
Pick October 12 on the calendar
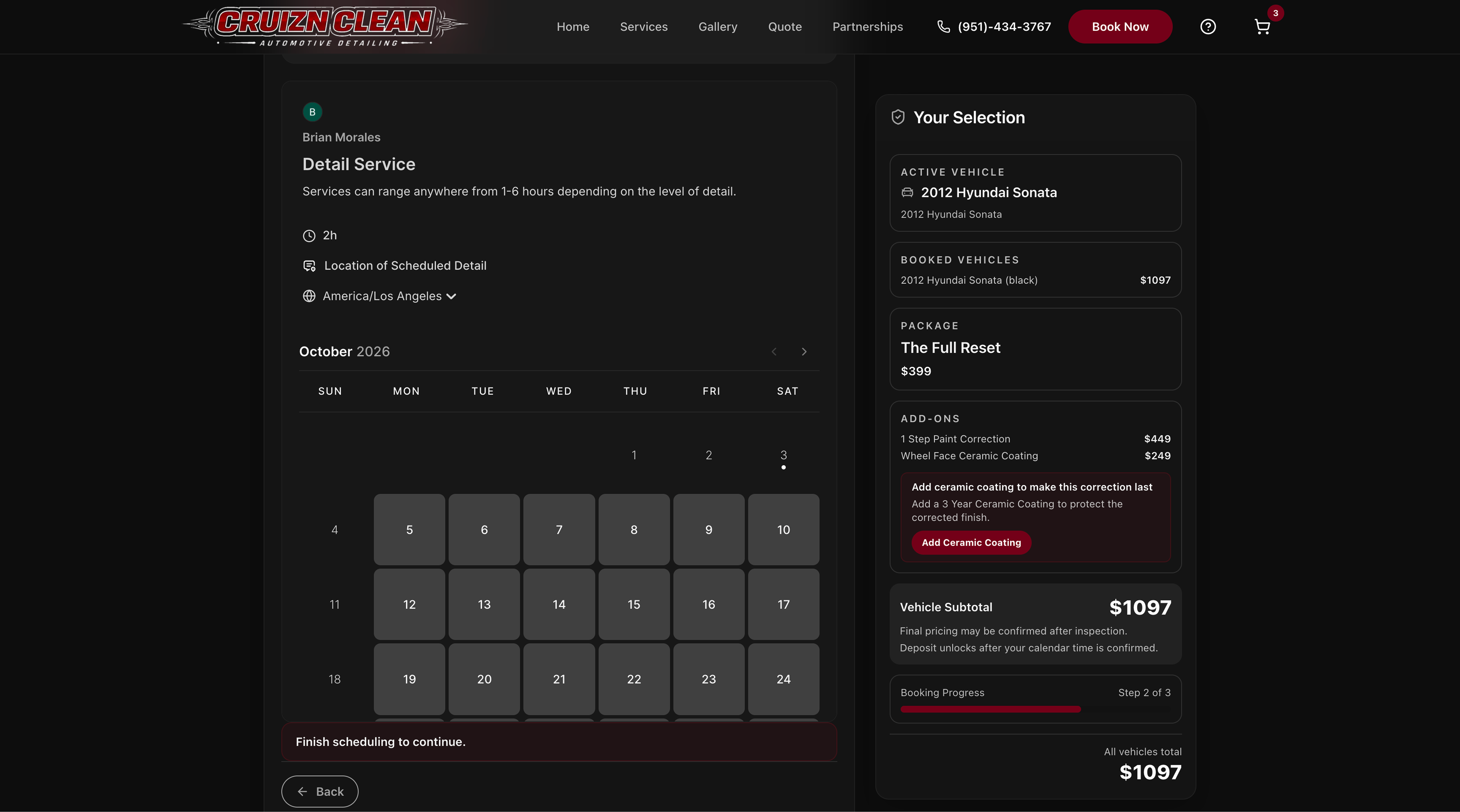click(x=409, y=604)
